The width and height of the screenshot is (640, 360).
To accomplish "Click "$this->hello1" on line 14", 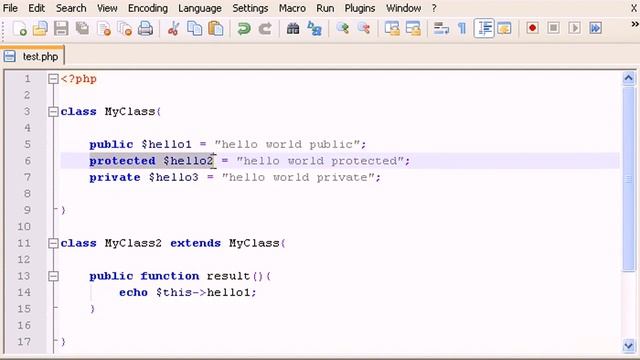I will click(203, 293).
